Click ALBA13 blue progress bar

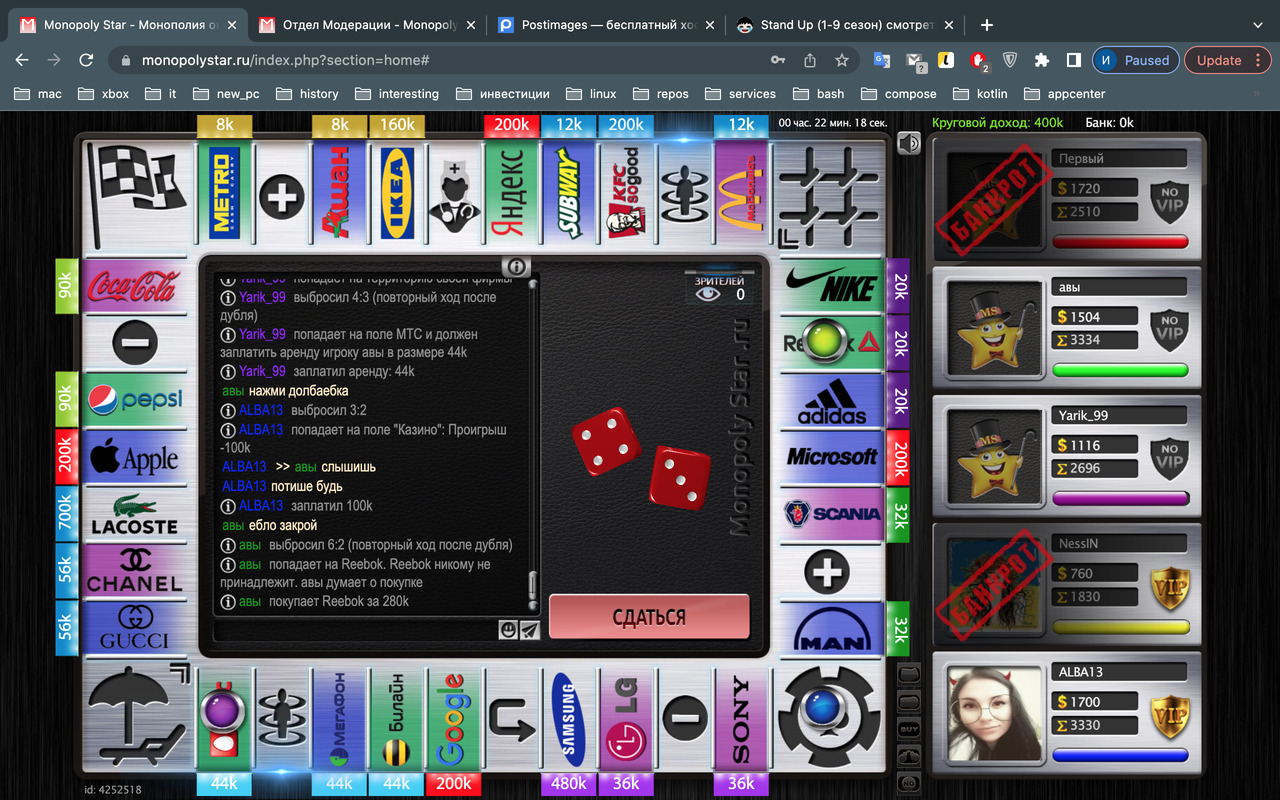click(x=1120, y=755)
